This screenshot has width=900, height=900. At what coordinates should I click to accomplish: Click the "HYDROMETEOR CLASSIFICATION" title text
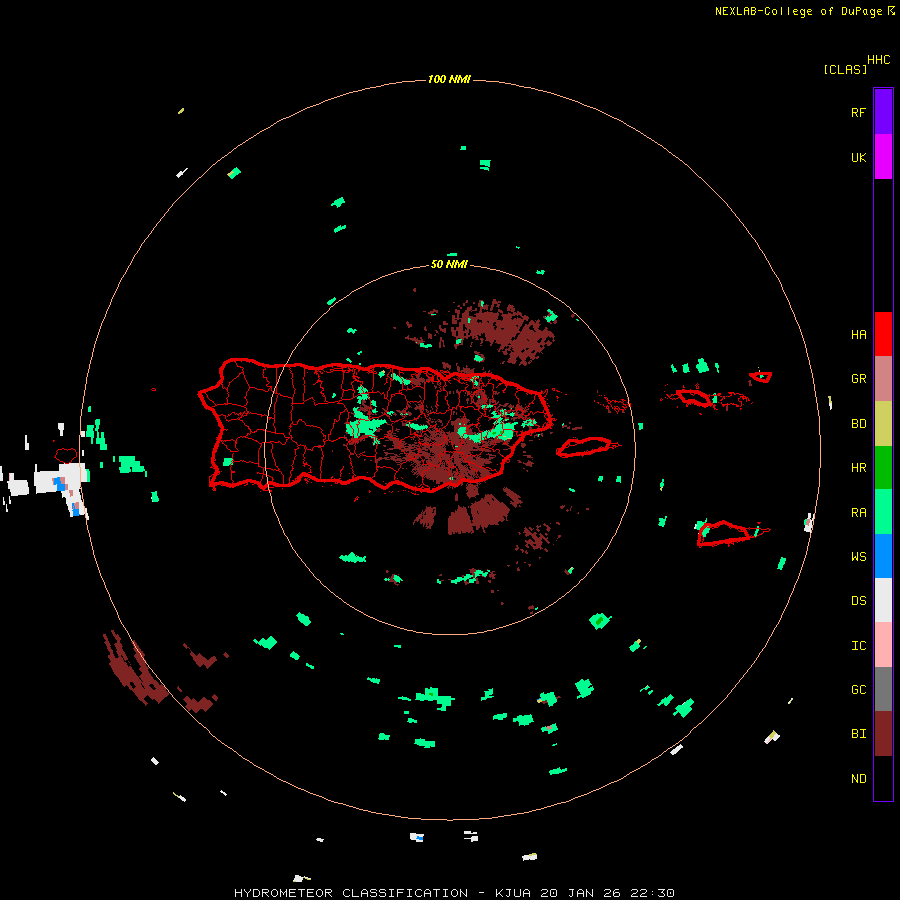[x=351, y=893]
